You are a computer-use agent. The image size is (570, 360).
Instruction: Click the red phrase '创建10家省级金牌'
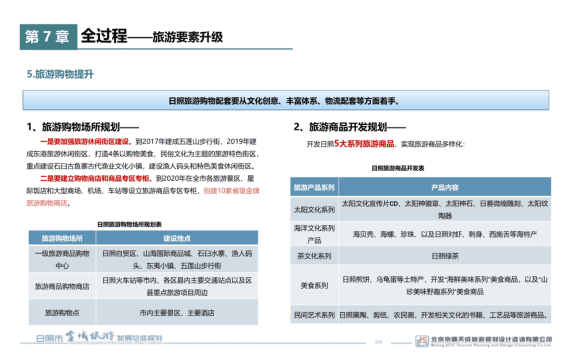coord(232,191)
